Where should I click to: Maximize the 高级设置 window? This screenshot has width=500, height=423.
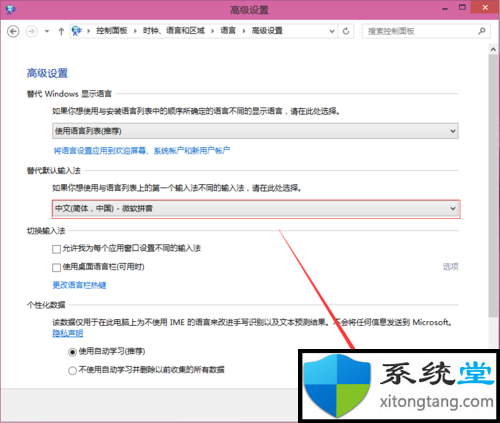462,7
